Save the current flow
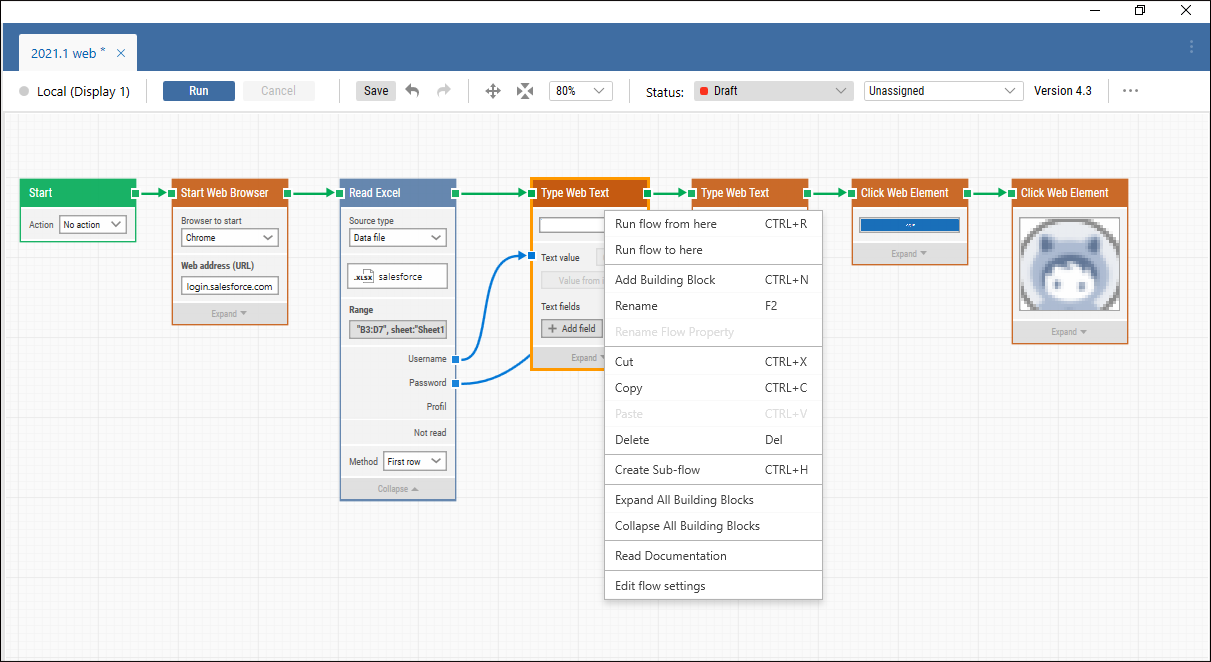1211x662 pixels. point(375,90)
